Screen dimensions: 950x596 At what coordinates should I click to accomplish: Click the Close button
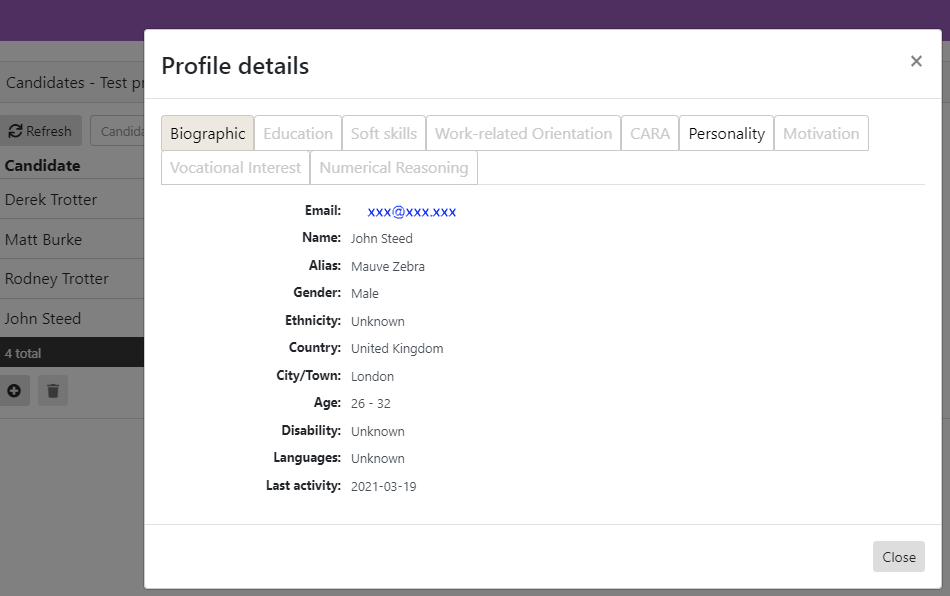898,557
